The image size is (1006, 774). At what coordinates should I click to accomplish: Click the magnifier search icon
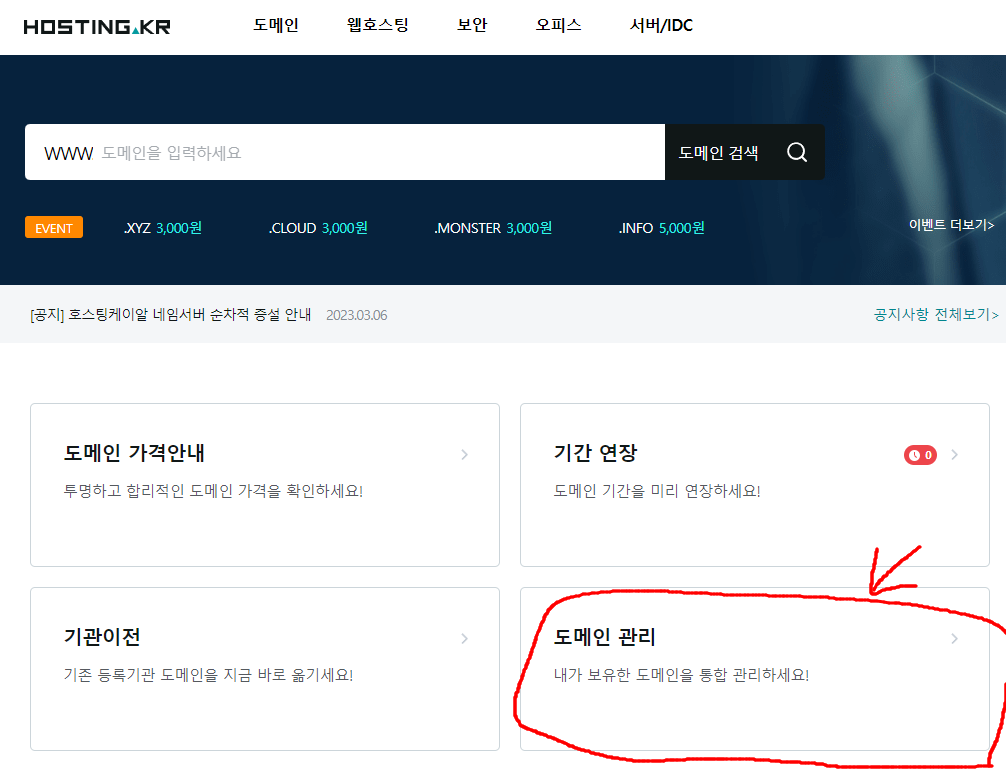click(797, 152)
